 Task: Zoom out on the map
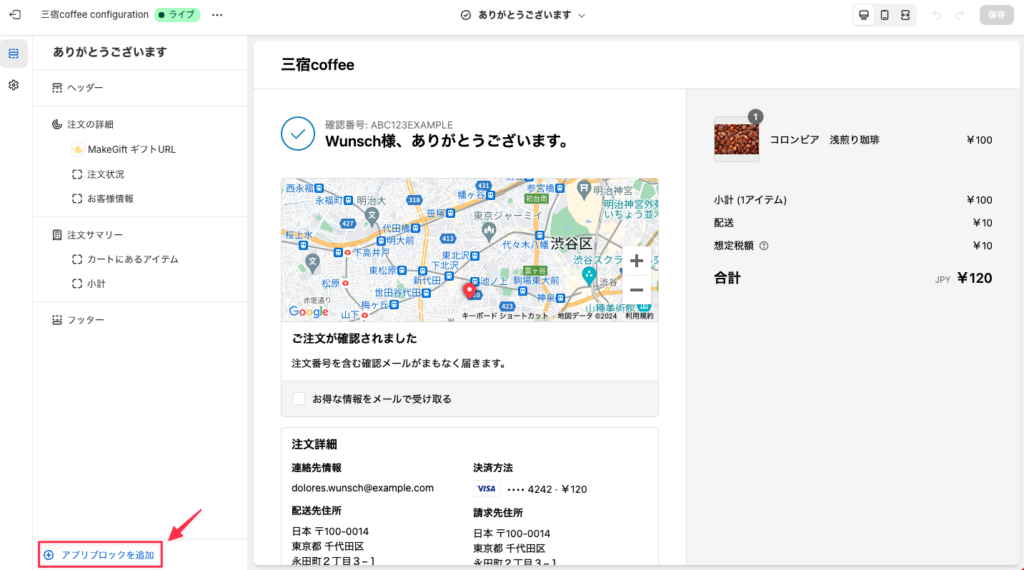(636, 290)
